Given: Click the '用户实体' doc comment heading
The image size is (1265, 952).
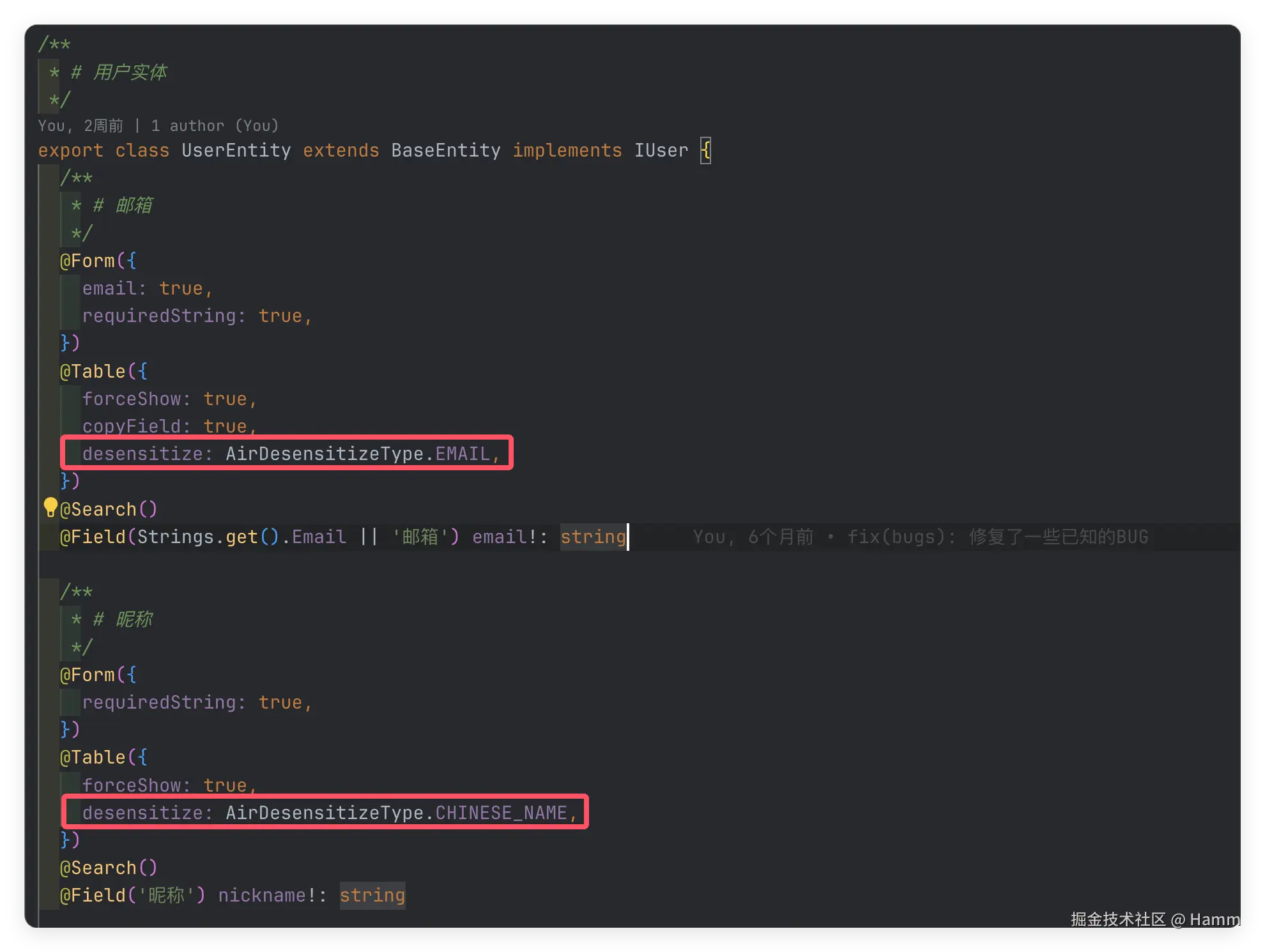Looking at the screenshot, I should point(130,72).
